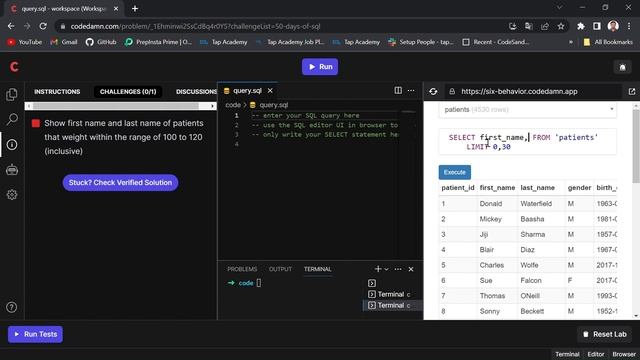Click in the SQL query input box
Screen dimensions: 640x360
pos(527,142)
